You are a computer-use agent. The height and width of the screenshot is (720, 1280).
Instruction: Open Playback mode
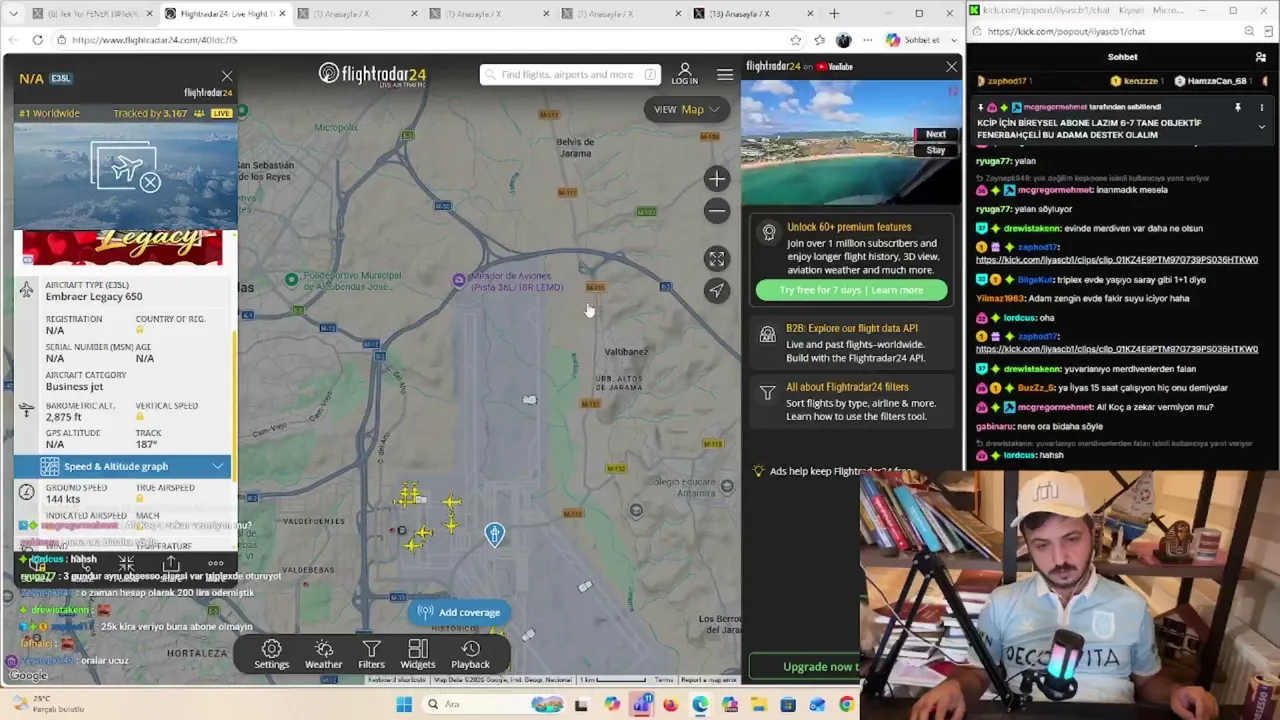coord(470,654)
